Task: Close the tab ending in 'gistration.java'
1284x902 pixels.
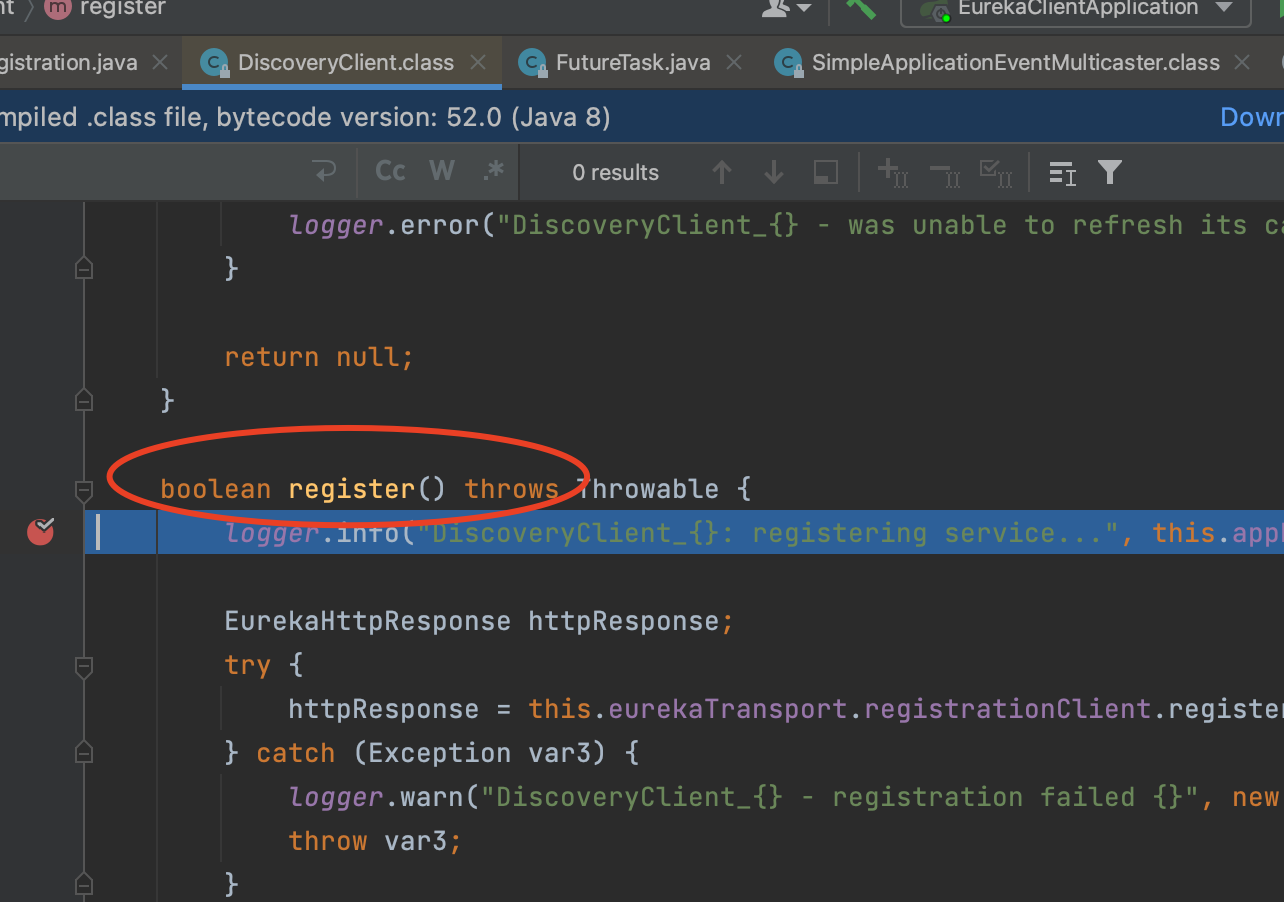Action: 159,62
